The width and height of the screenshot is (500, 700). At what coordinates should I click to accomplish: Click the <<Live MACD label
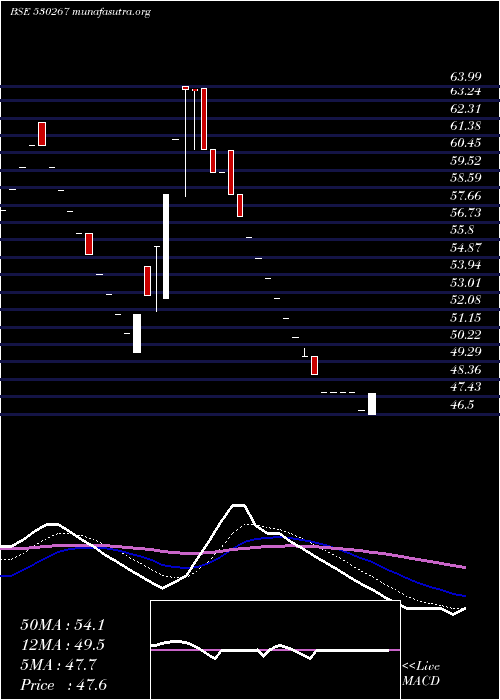point(421,673)
